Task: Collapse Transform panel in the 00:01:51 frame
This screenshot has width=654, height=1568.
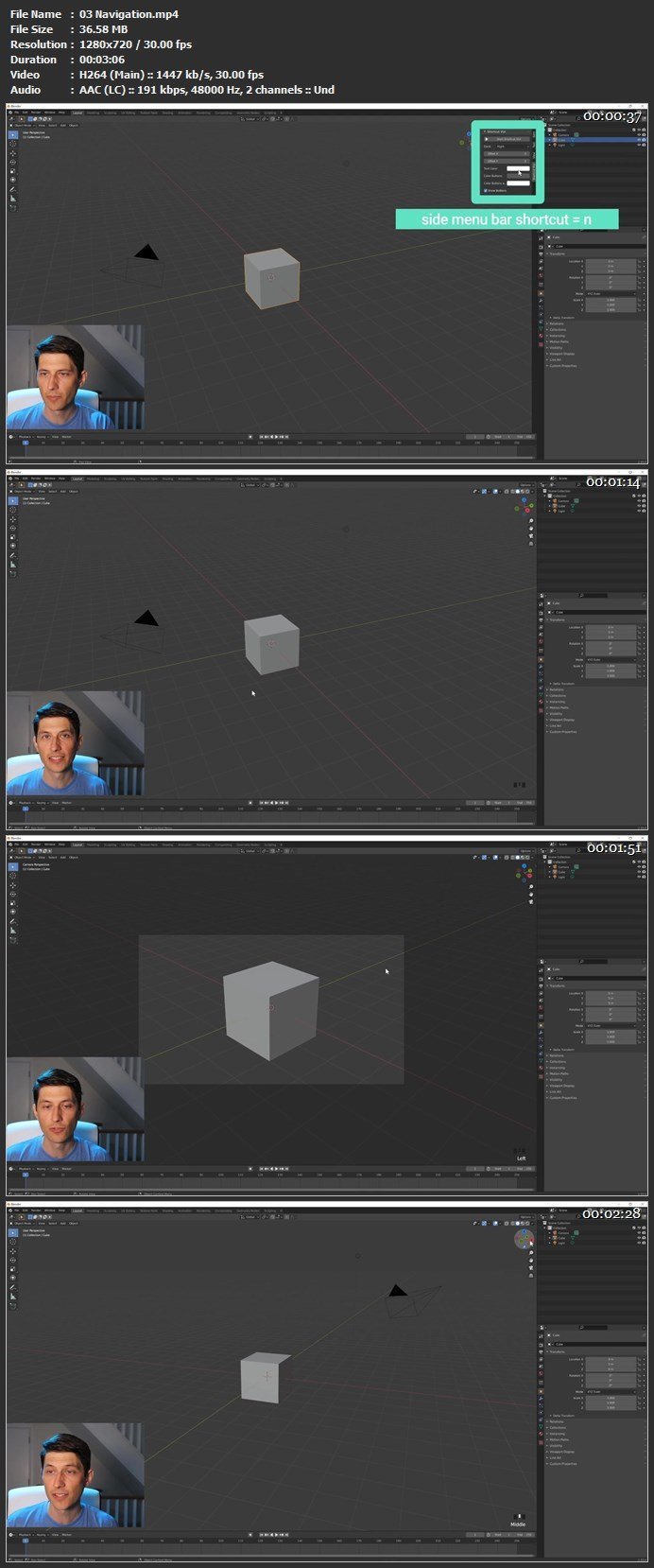Action: [x=556, y=985]
